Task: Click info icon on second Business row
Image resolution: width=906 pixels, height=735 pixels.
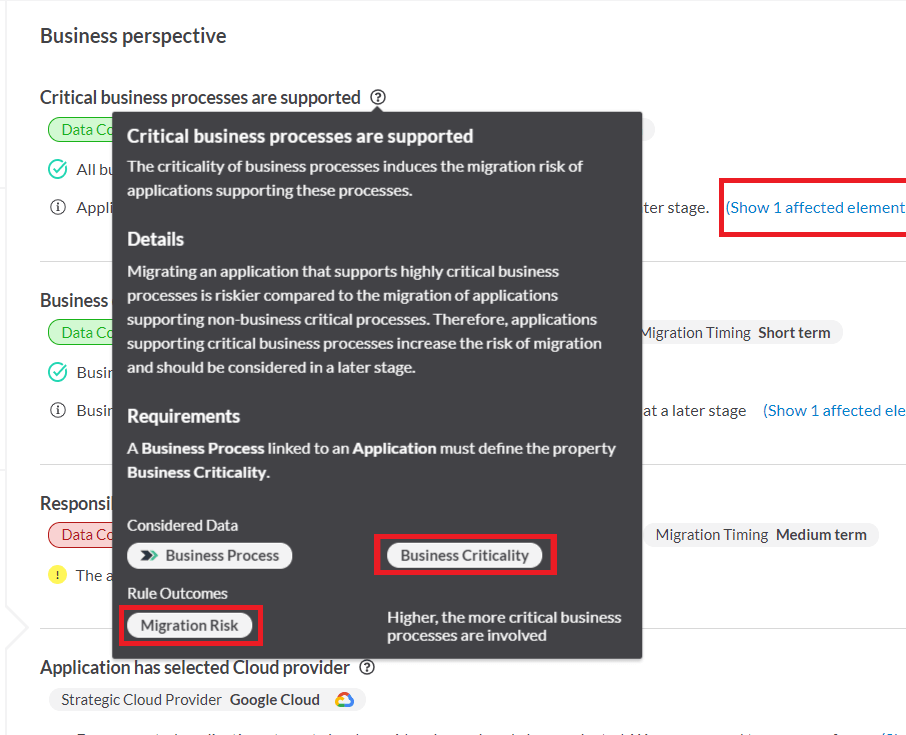Action: pyautogui.click(x=58, y=410)
